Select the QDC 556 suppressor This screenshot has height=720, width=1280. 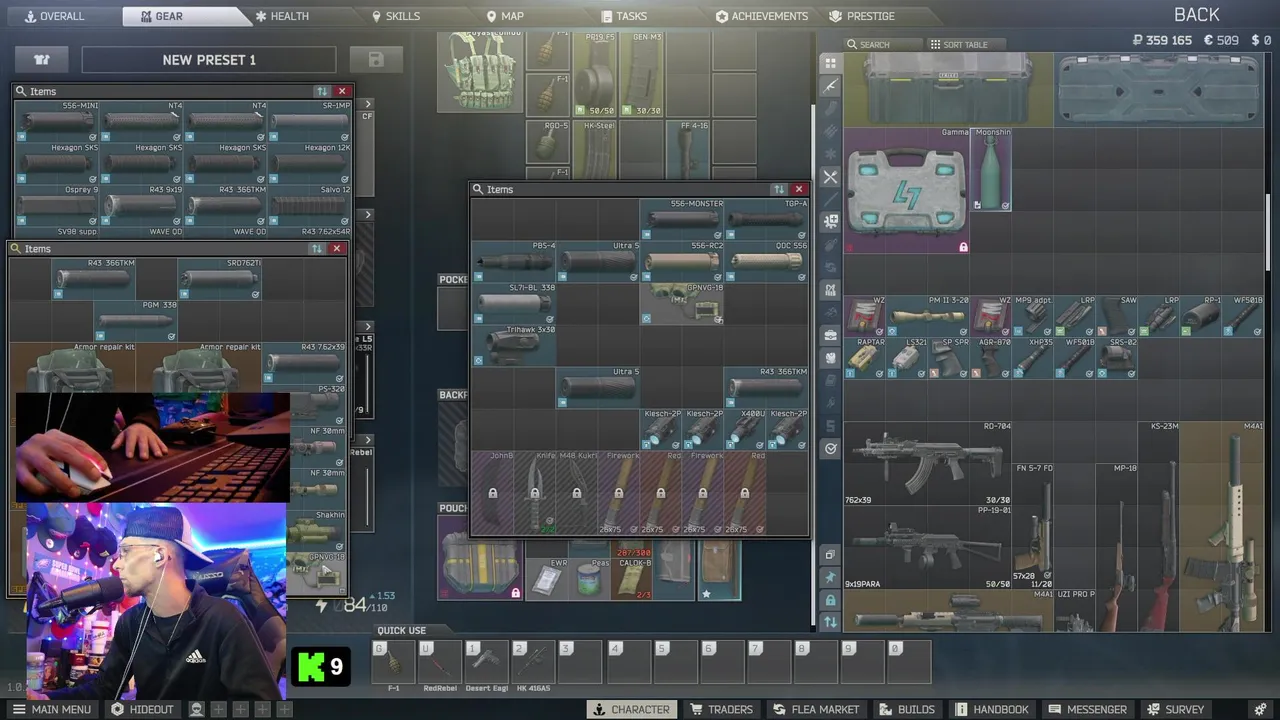[766, 261]
